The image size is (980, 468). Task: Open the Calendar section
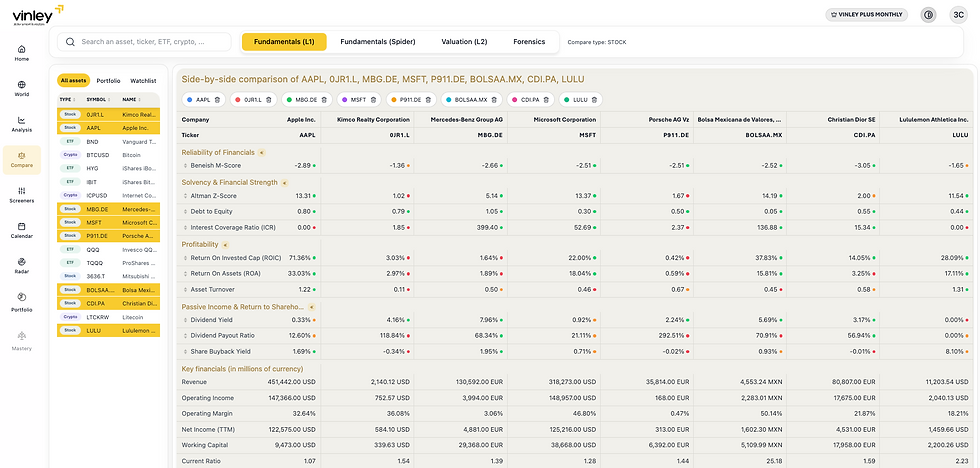pyautogui.click(x=22, y=231)
